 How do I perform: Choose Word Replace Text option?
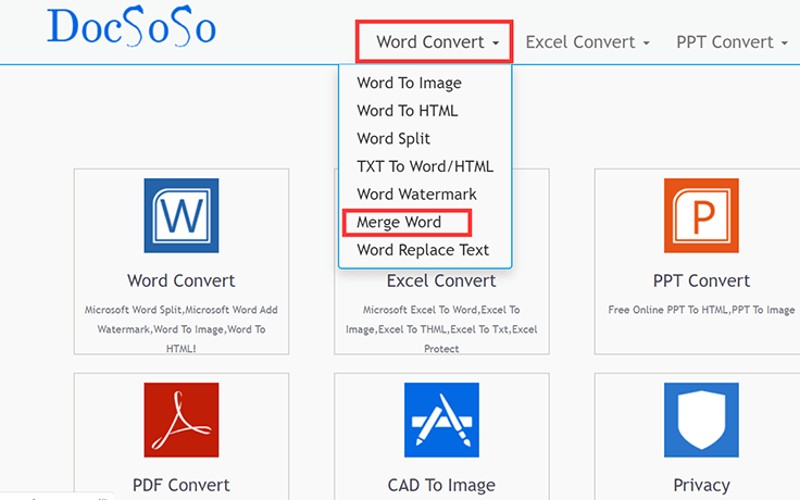point(423,250)
